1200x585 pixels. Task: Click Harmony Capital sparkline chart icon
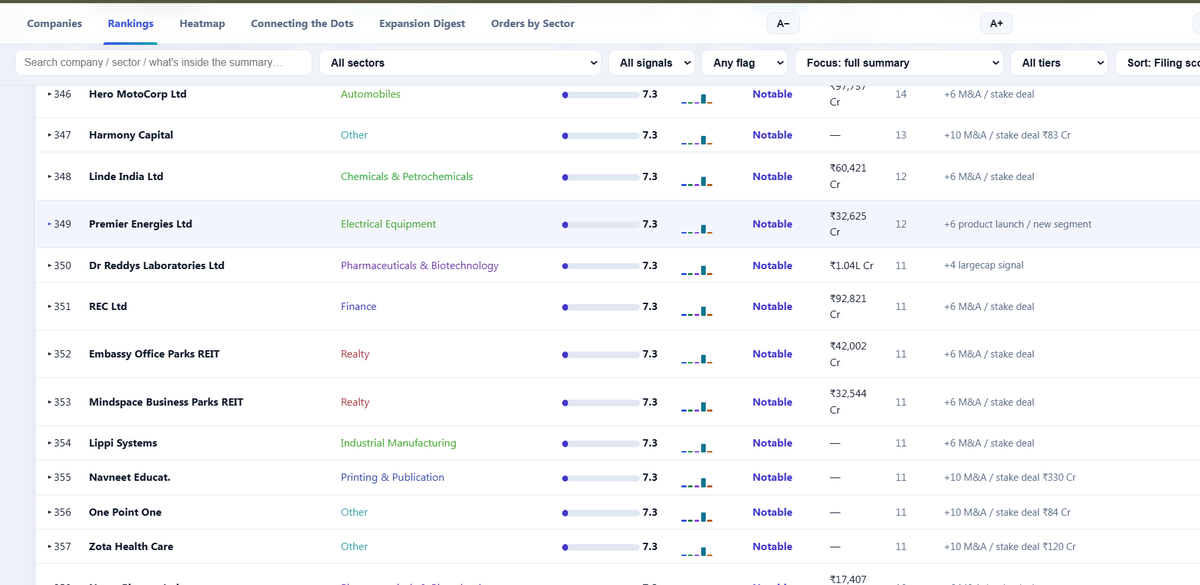point(696,139)
